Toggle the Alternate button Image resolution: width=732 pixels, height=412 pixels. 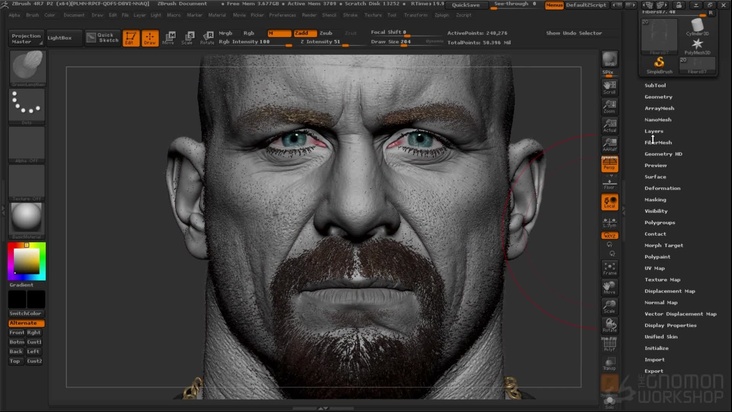(x=26, y=323)
